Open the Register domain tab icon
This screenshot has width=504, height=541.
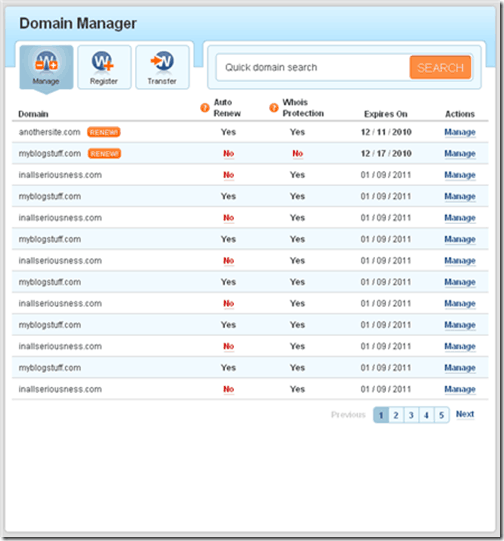[x=104, y=67]
